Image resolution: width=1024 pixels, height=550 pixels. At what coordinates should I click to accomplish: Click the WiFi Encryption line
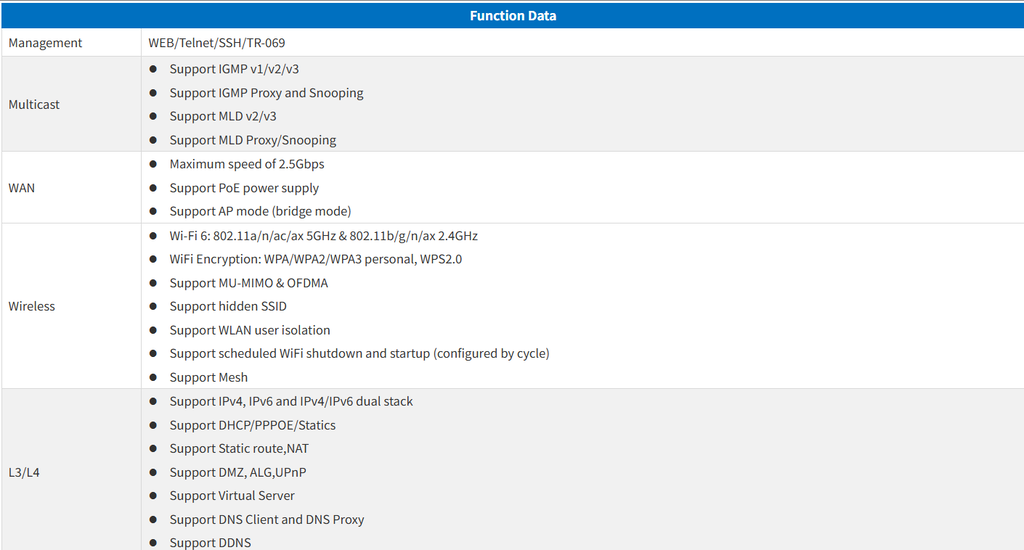click(x=315, y=259)
